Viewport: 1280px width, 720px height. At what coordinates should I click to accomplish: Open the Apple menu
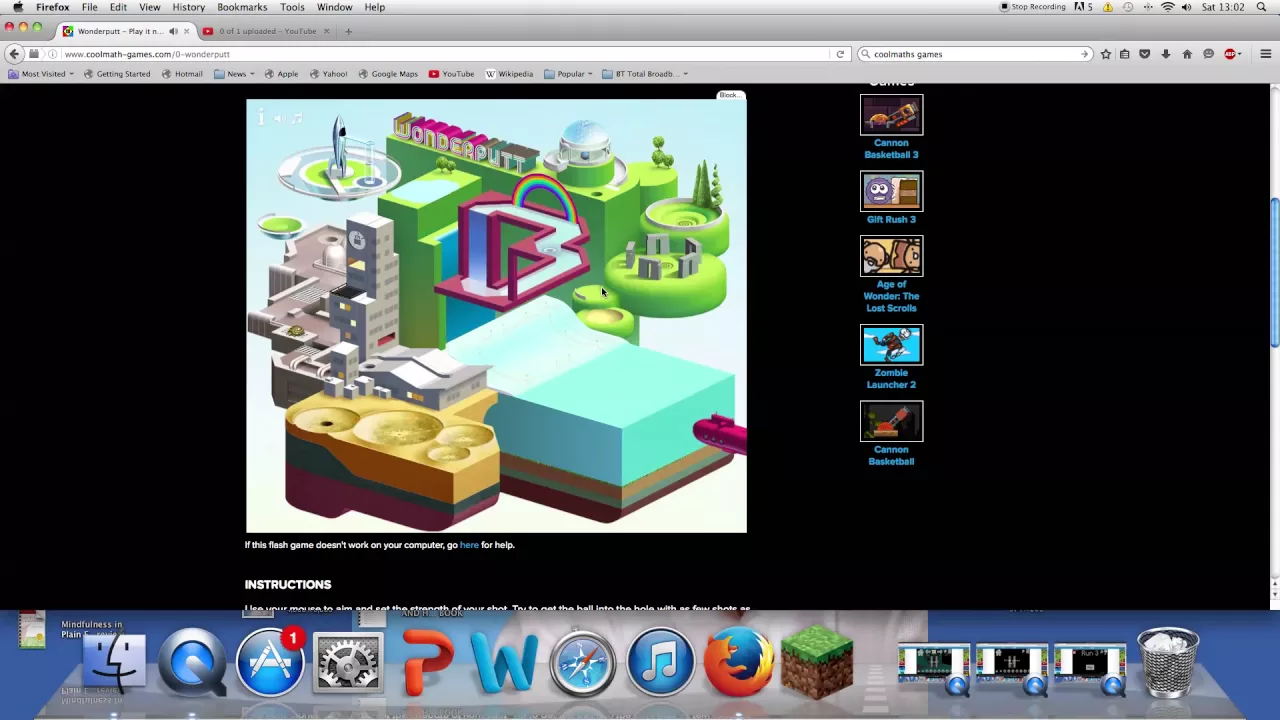pos(17,7)
